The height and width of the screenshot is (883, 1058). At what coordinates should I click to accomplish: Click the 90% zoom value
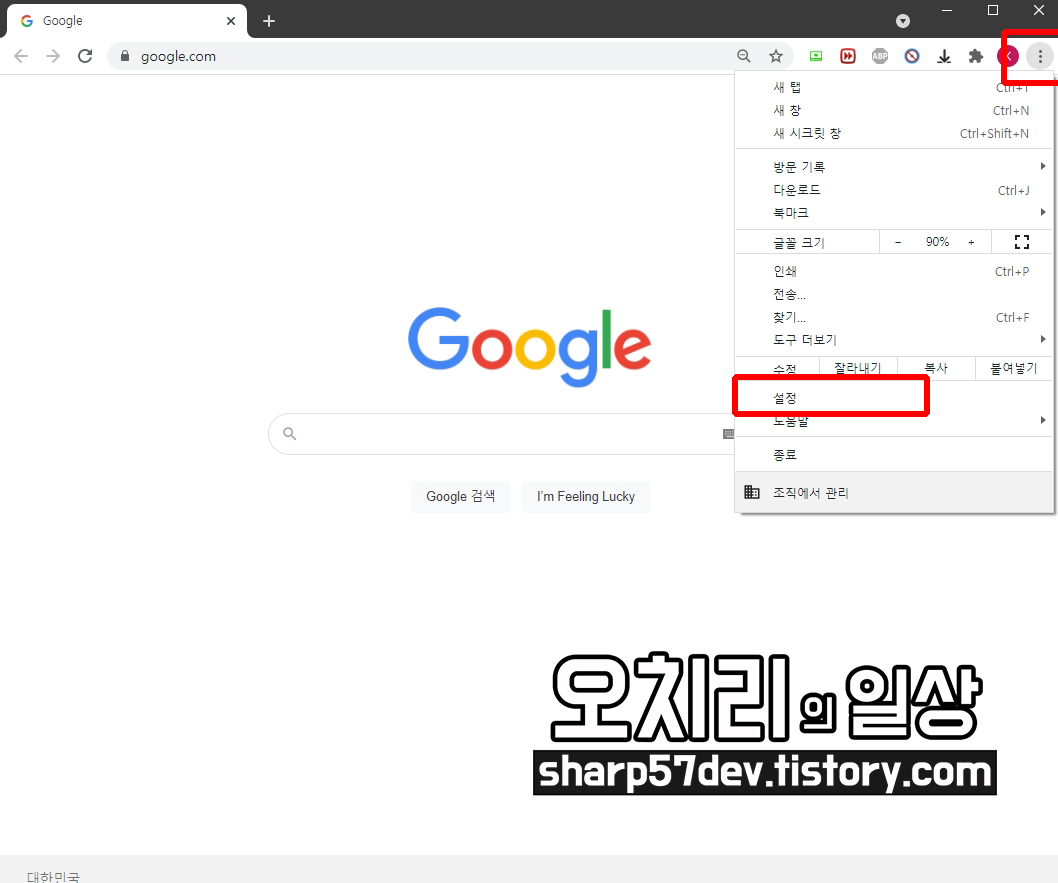coord(937,242)
